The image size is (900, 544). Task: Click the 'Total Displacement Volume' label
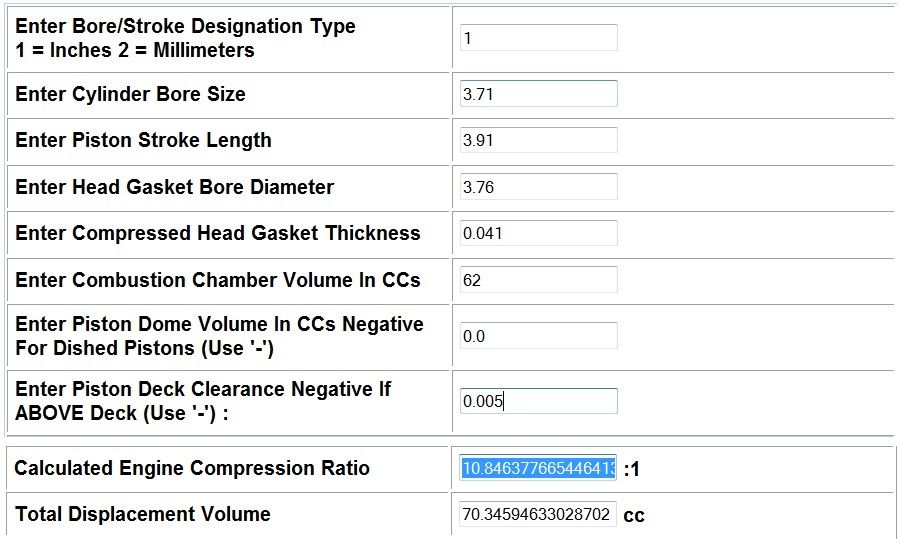(x=143, y=514)
